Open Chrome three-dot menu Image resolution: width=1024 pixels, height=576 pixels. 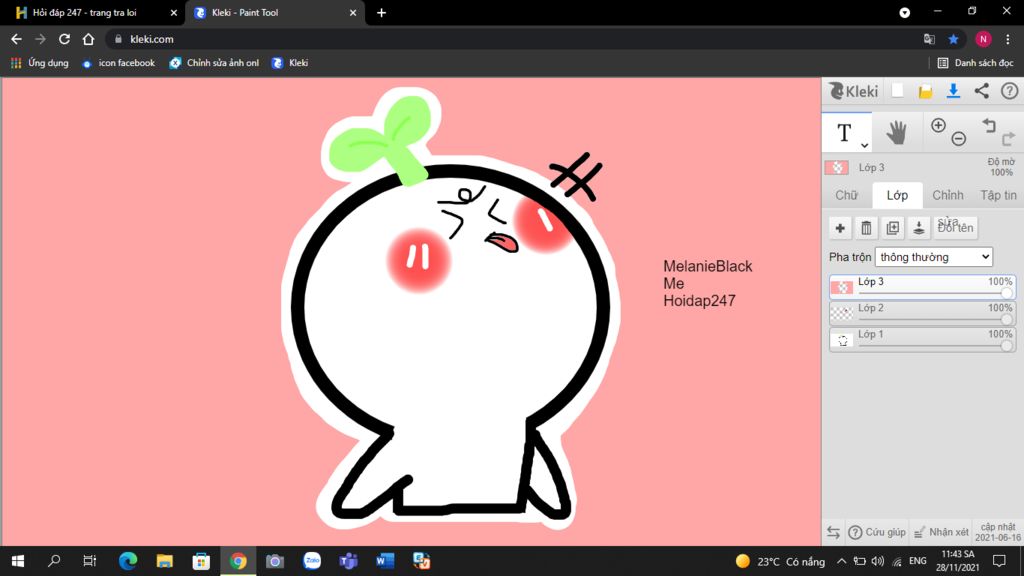[x=1008, y=39]
